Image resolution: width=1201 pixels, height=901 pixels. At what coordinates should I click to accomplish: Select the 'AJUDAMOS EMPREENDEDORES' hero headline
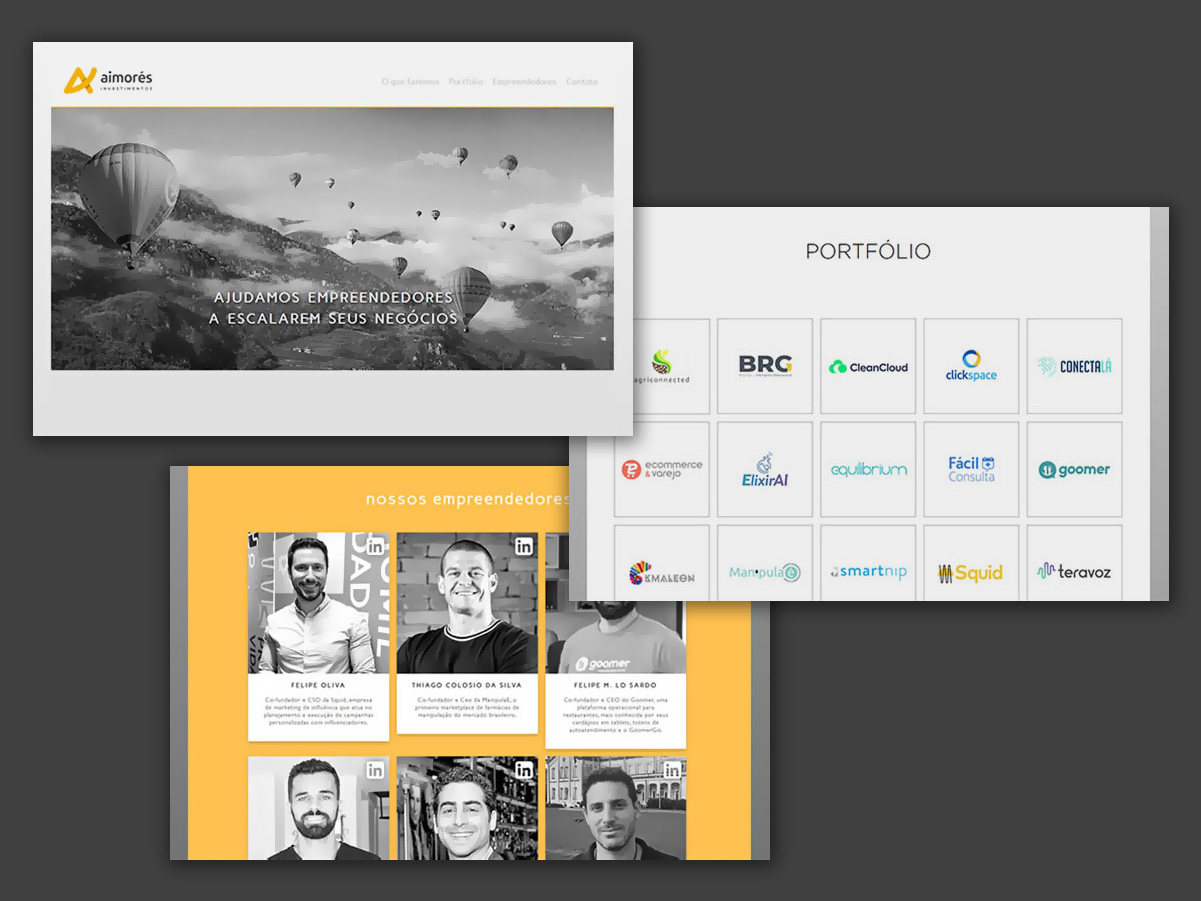click(x=333, y=298)
